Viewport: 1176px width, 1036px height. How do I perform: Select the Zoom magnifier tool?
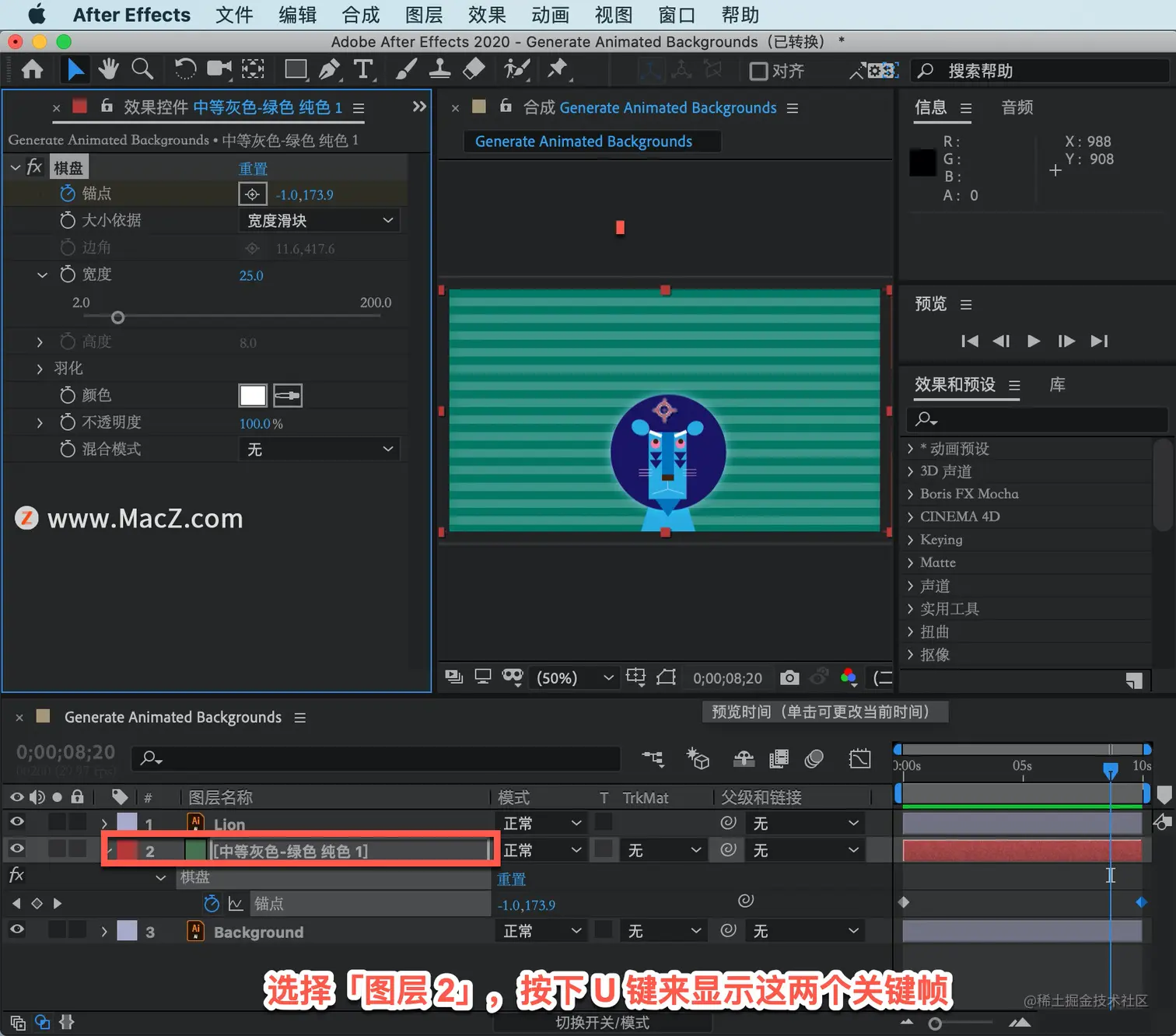click(142, 70)
